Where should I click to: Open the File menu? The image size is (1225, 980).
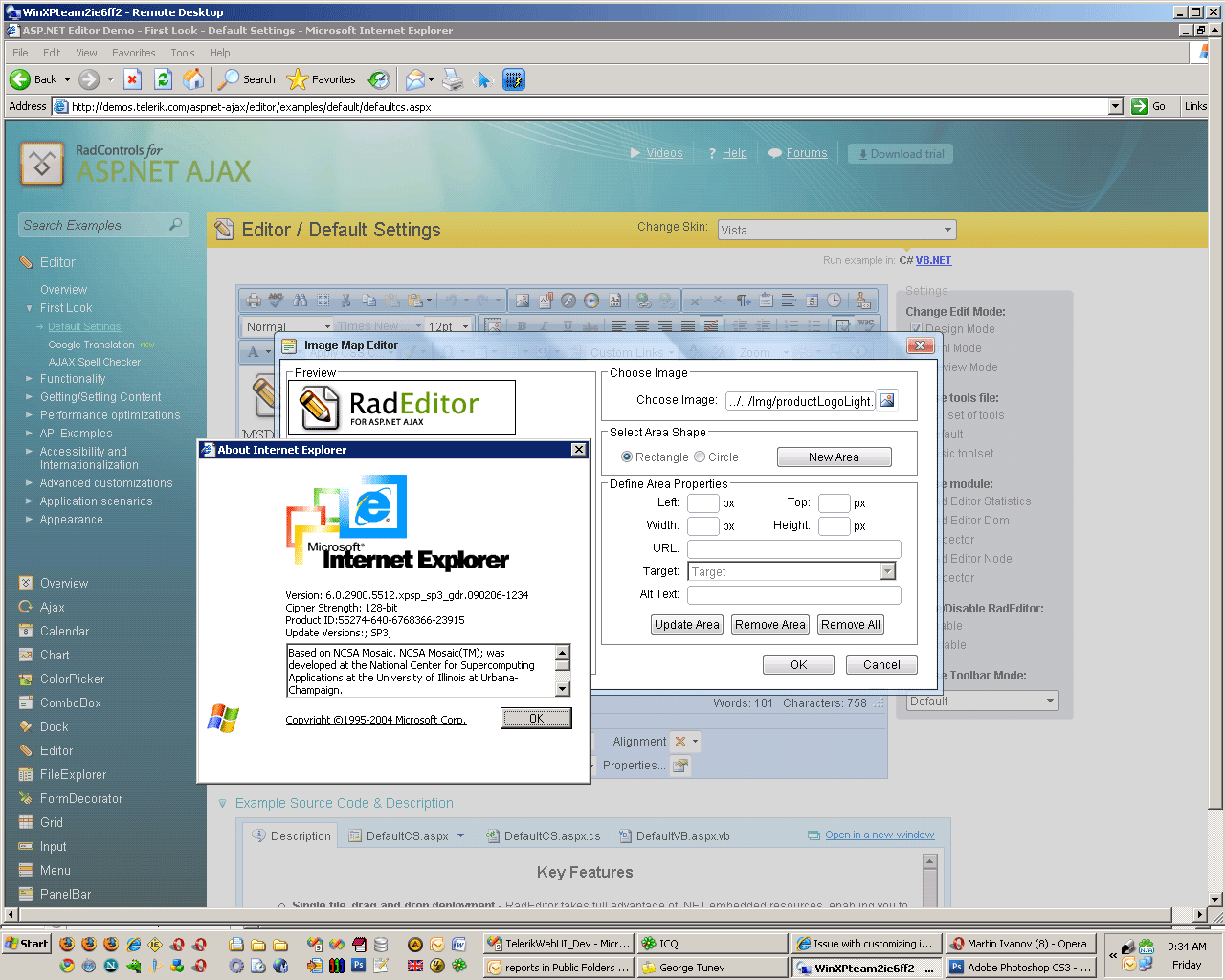[20, 53]
